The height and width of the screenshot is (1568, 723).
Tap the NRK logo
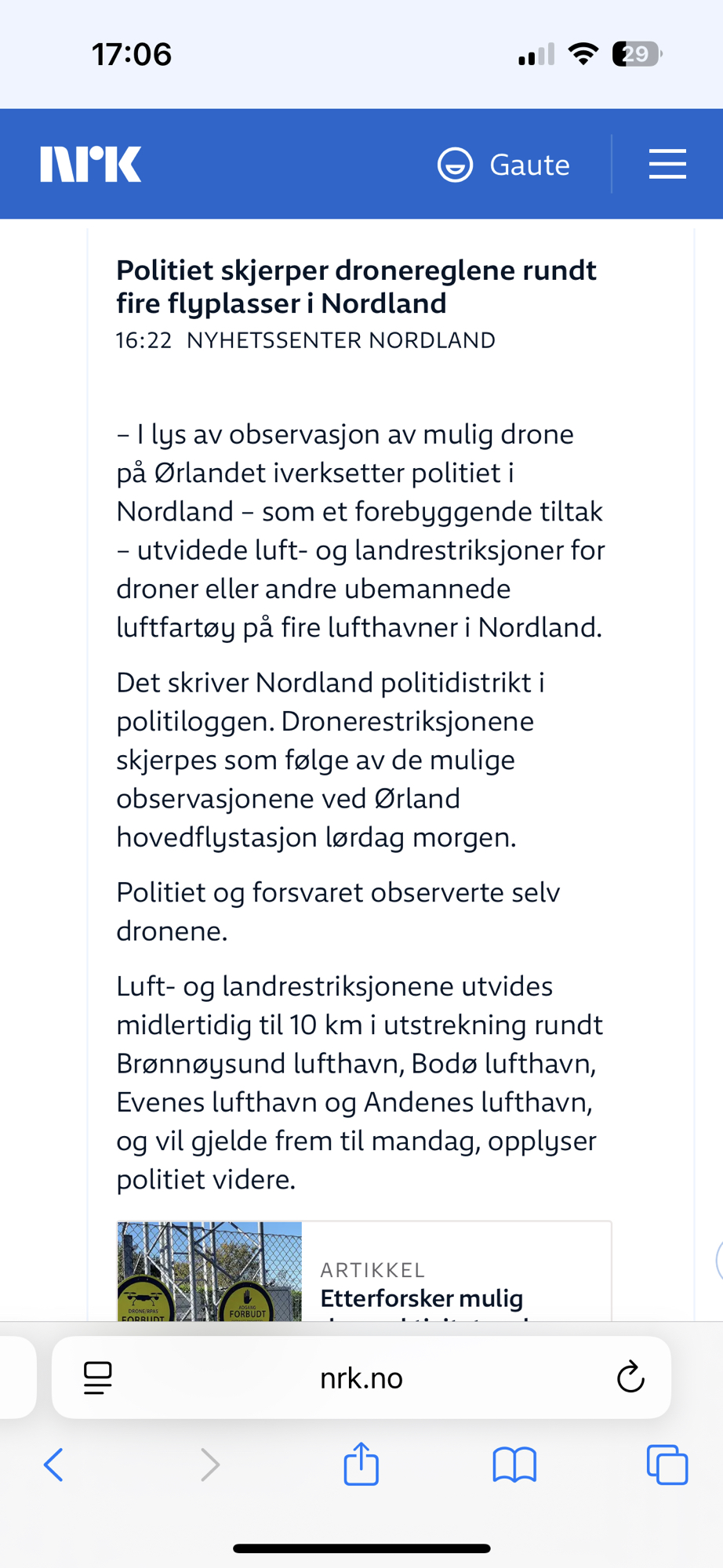coord(91,165)
